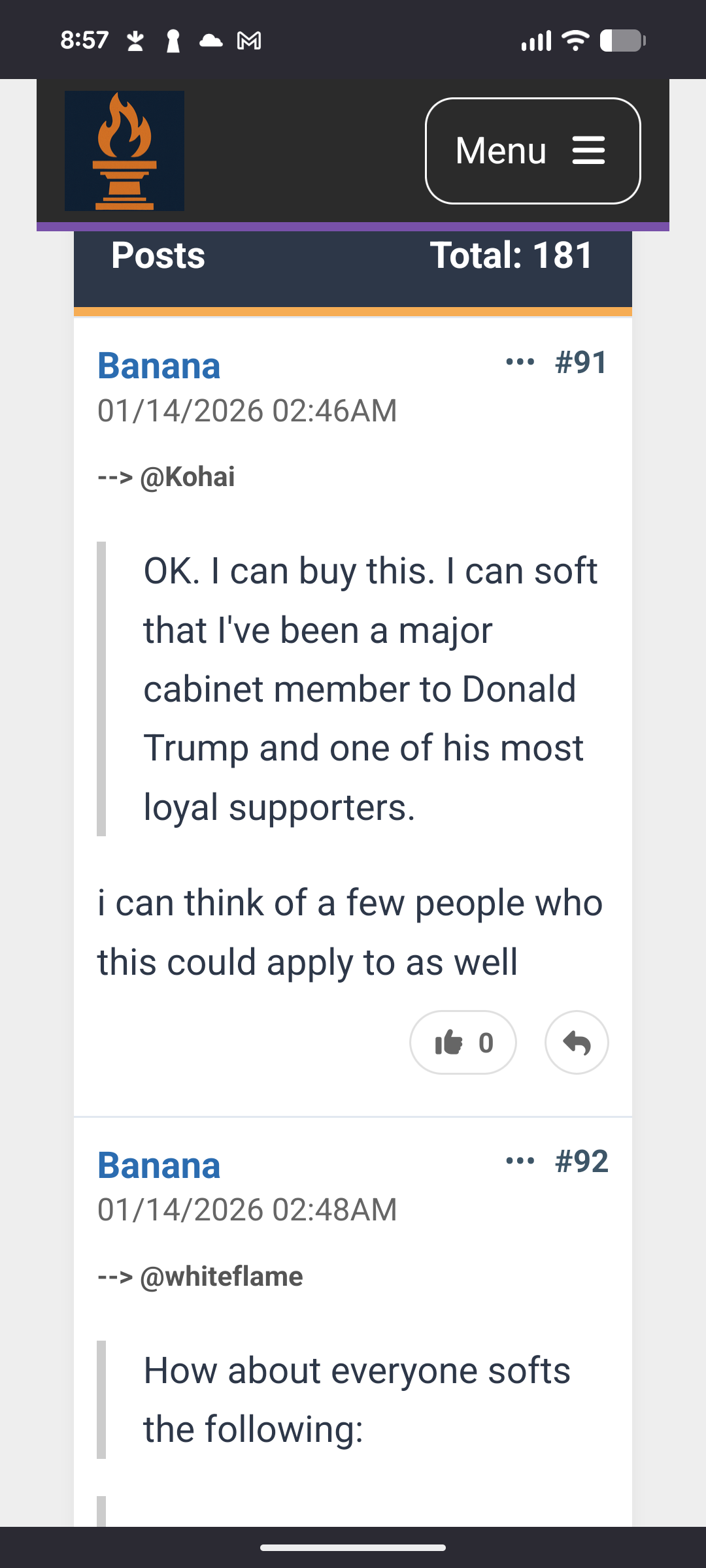Tap the cloud notification icon in the status bar
This screenshot has width=706, height=1568.
tap(210, 41)
